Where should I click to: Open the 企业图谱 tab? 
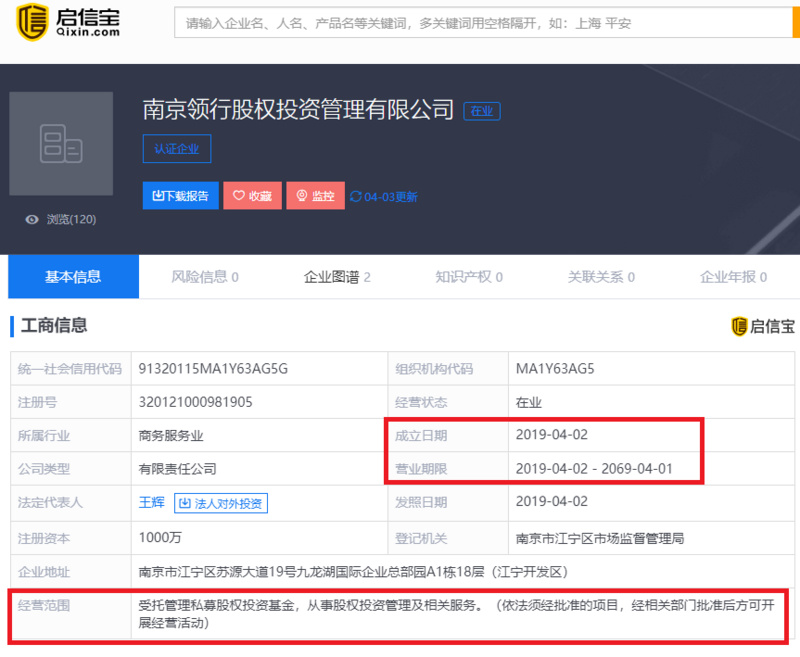[337, 277]
